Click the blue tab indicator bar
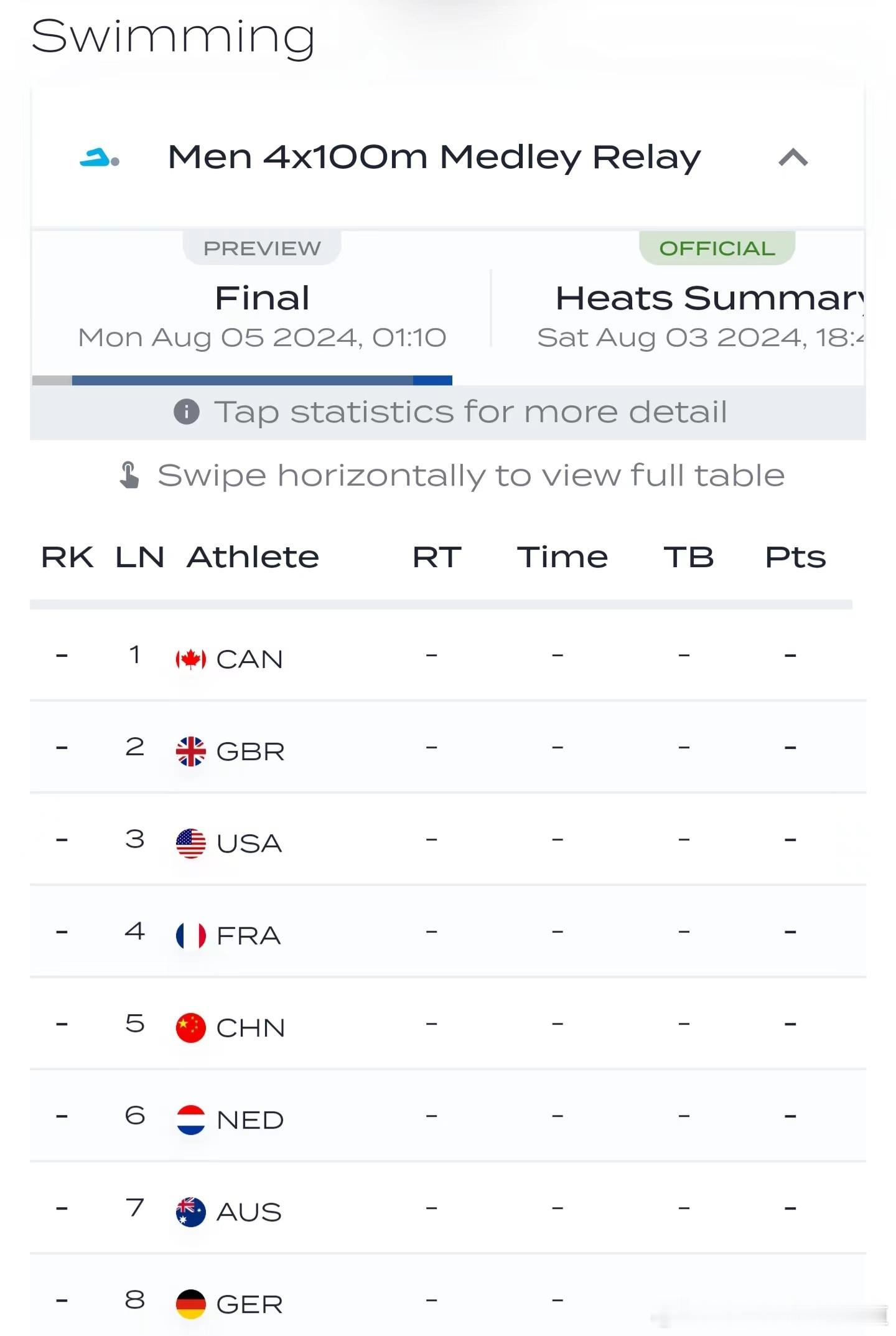This screenshot has height=1336, width=896. coord(262,380)
